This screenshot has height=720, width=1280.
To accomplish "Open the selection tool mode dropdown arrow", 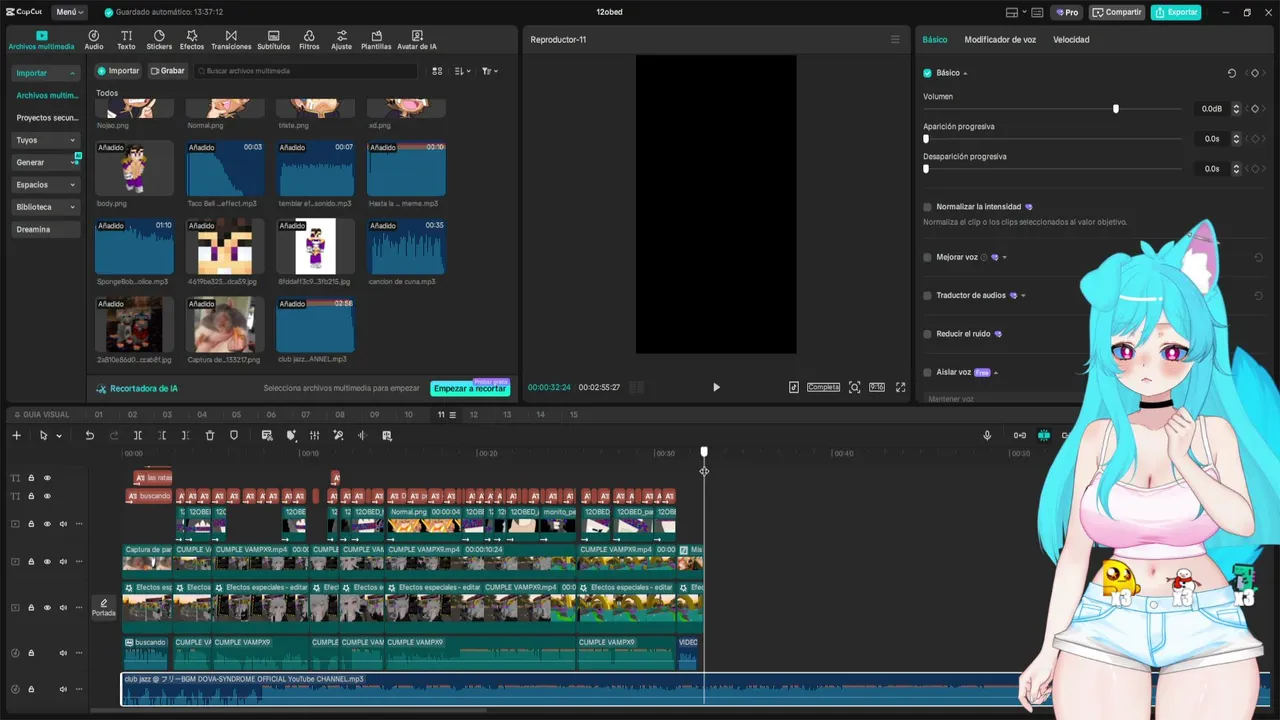I will pyautogui.click(x=59, y=436).
